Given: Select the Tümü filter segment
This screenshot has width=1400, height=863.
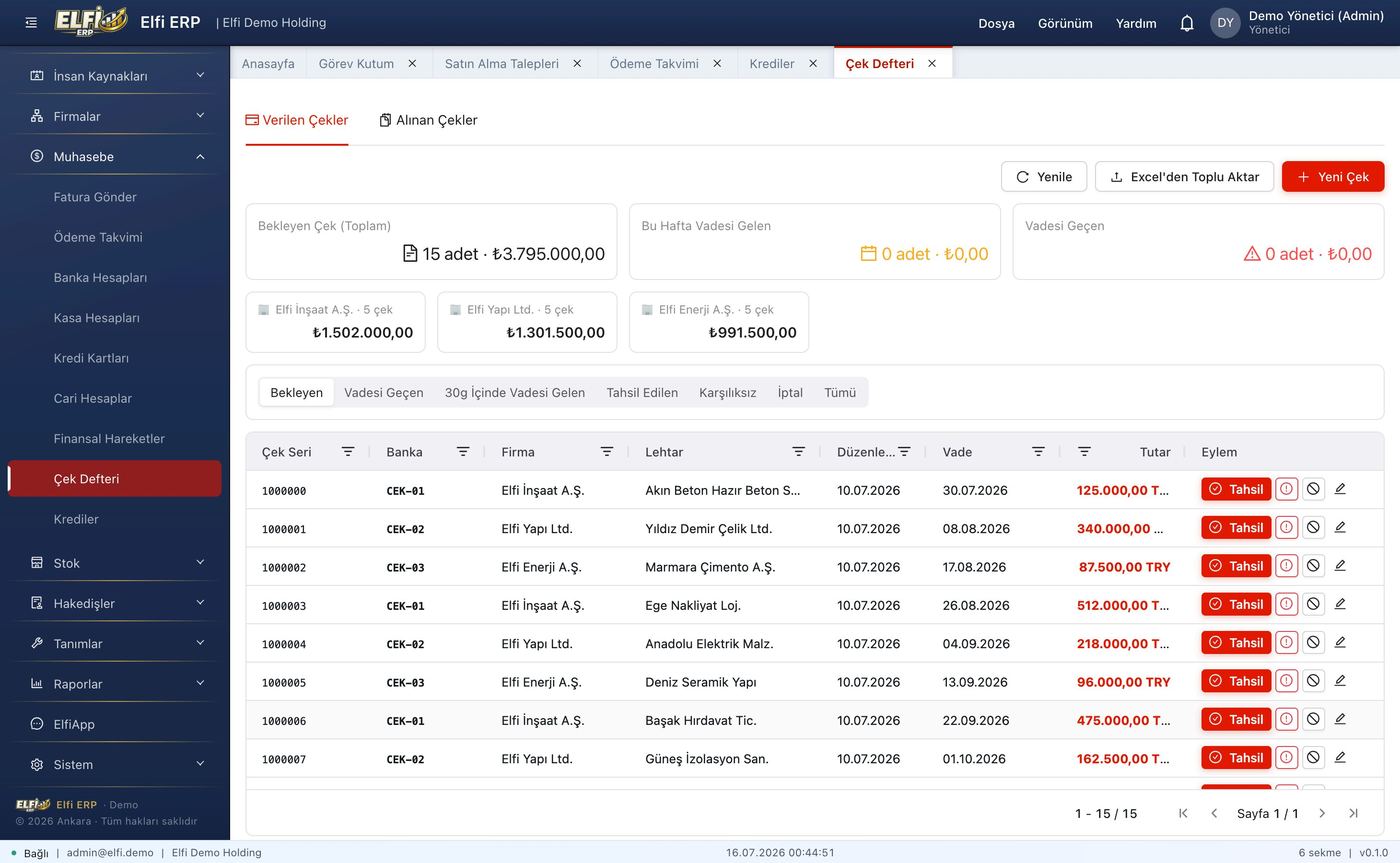Looking at the screenshot, I should [x=840, y=392].
